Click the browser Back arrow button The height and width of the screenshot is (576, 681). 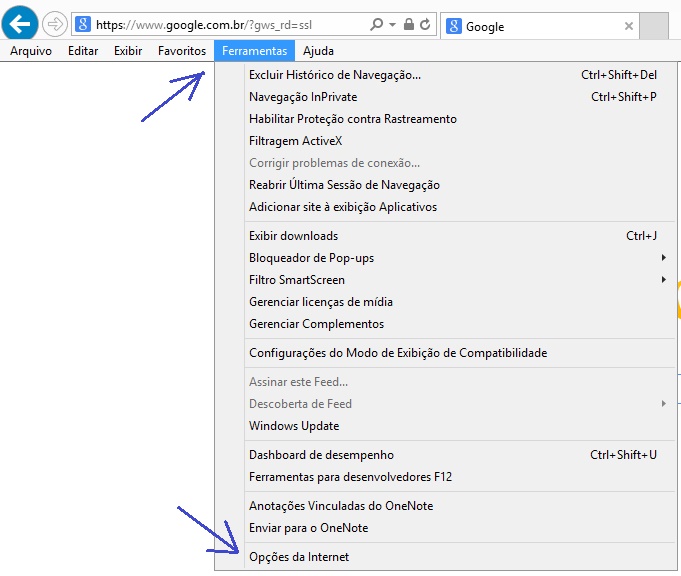20,23
